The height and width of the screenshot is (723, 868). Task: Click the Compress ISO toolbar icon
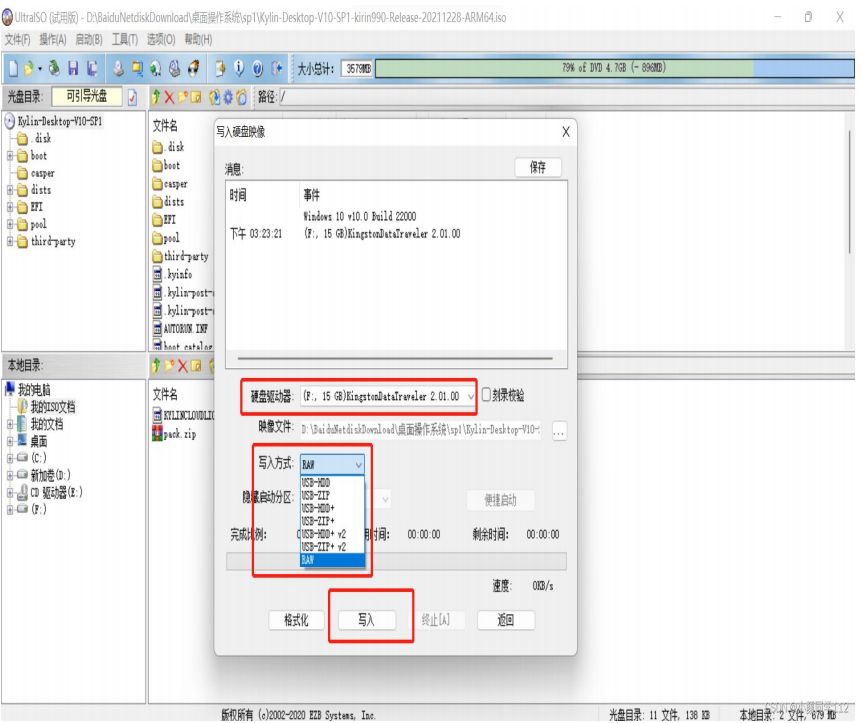pos(137,69)
